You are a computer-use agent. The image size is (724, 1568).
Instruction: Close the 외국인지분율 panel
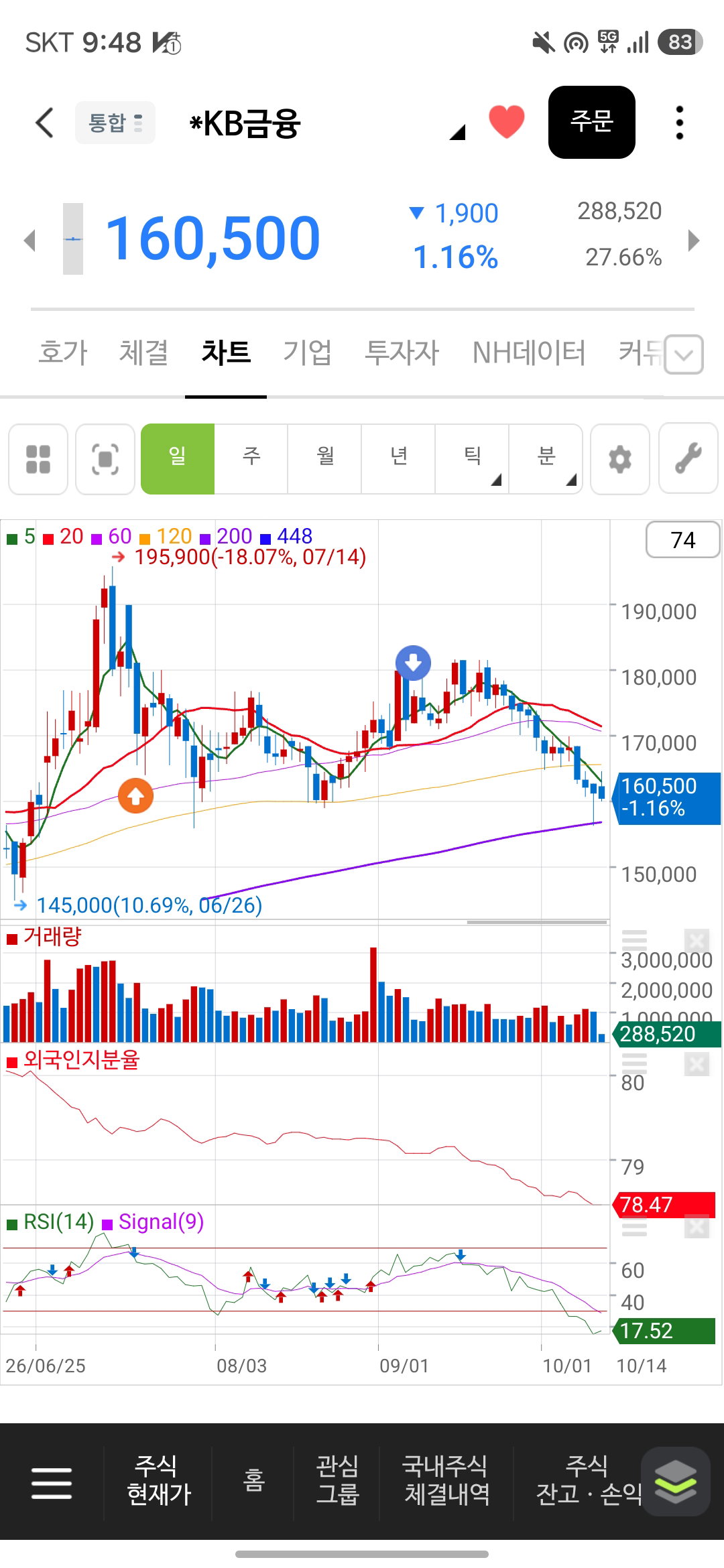pyautogui.click(x=697, y=1064)
